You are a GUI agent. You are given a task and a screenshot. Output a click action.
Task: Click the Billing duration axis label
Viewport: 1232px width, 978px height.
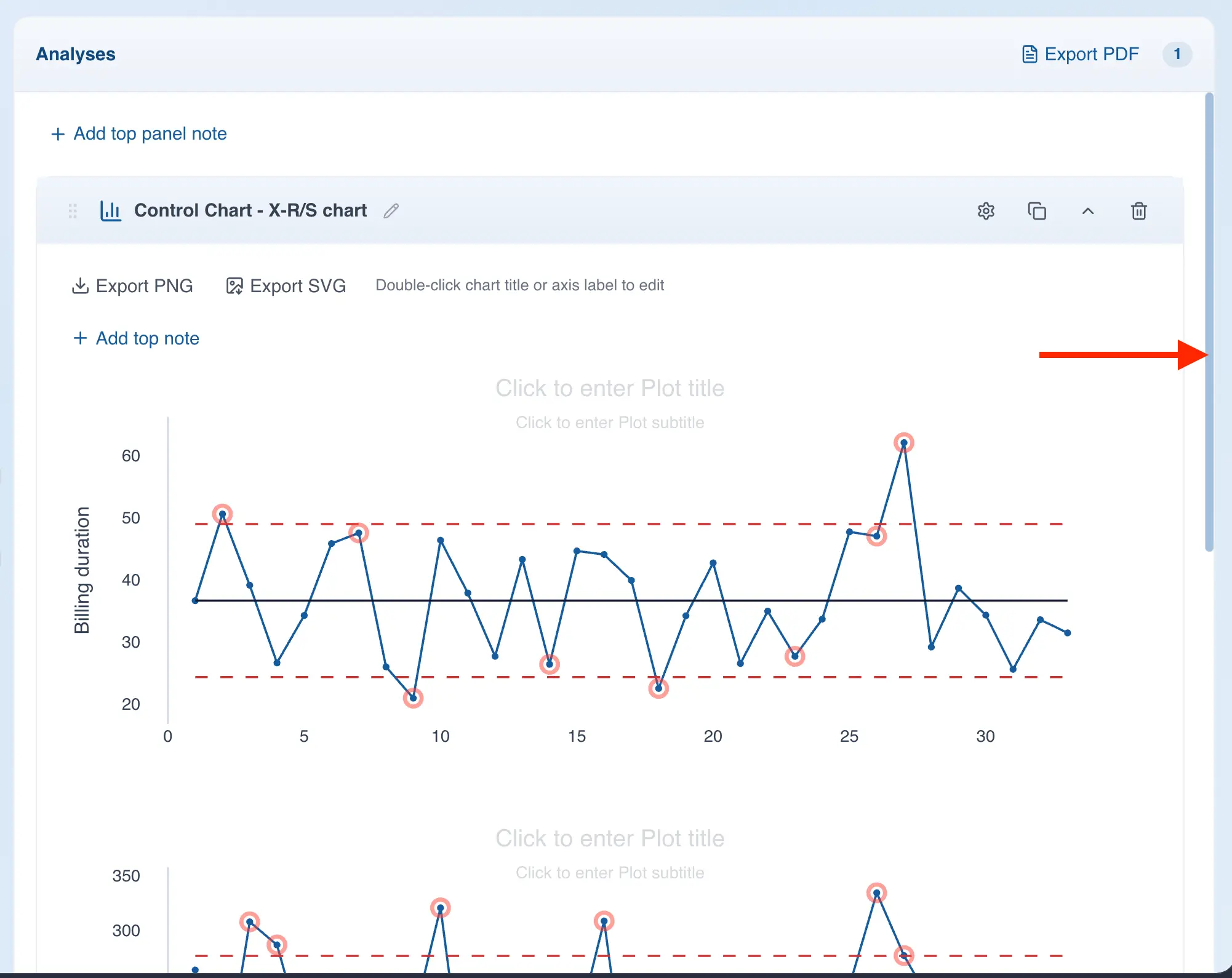click(82, 570)
